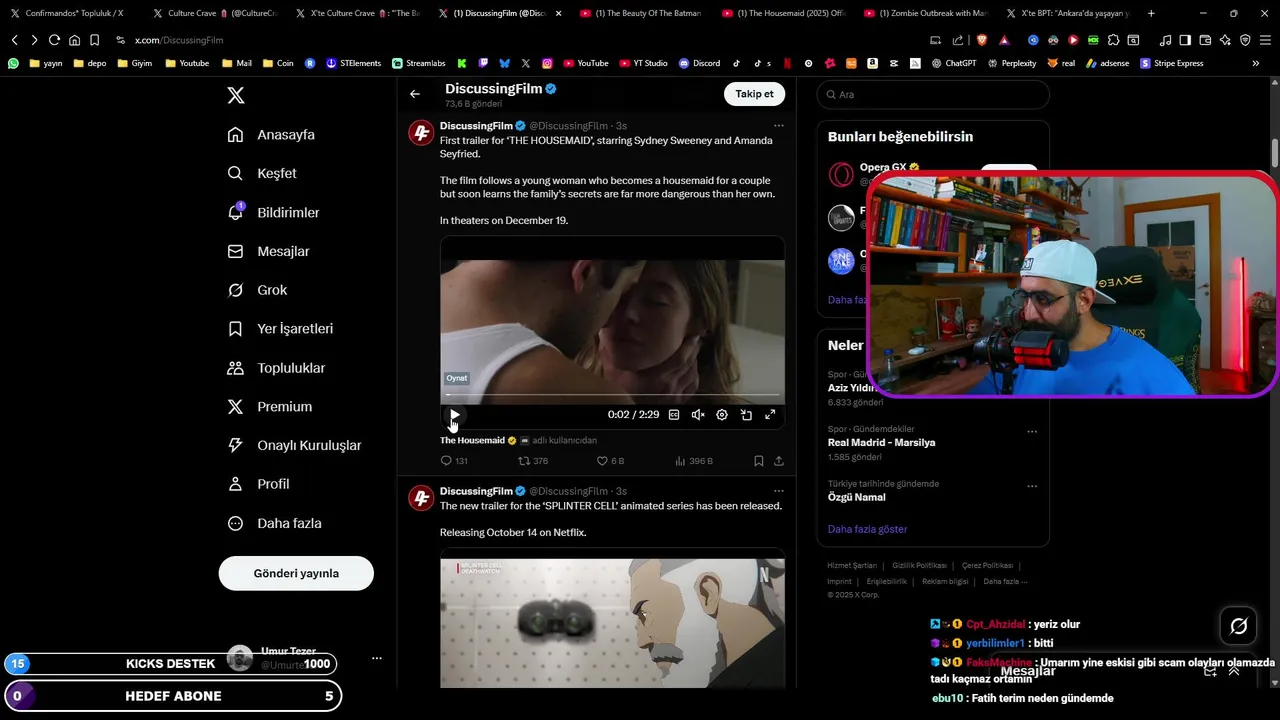1280x720 pixels.
Task: Click Daha fazla göster under trends
Action: [x=867, y=529]
